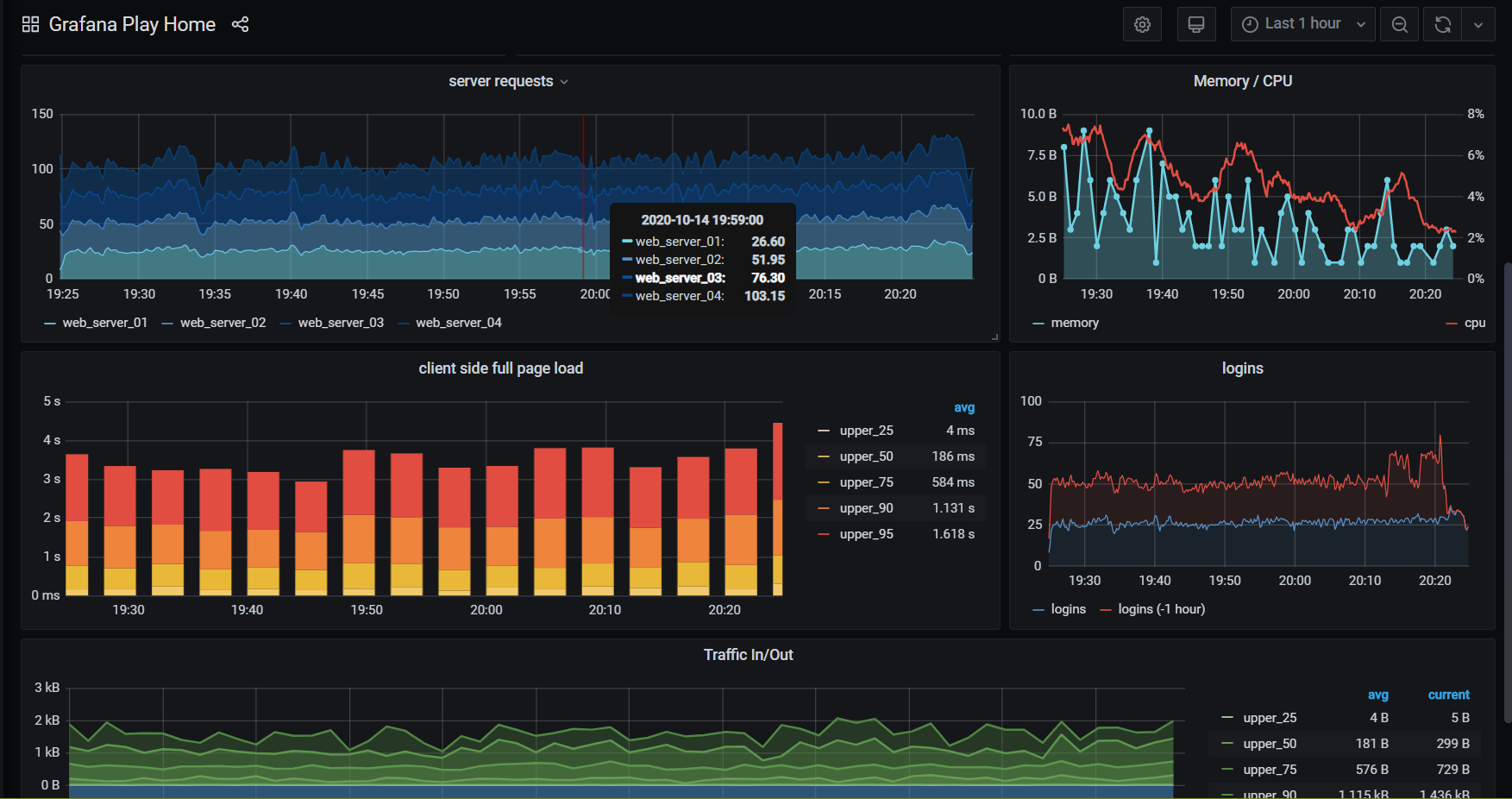Cycle view mode with monitor icon
Image resolution: width=1512 pixels, height=799 pixels.
(1196, 24)
